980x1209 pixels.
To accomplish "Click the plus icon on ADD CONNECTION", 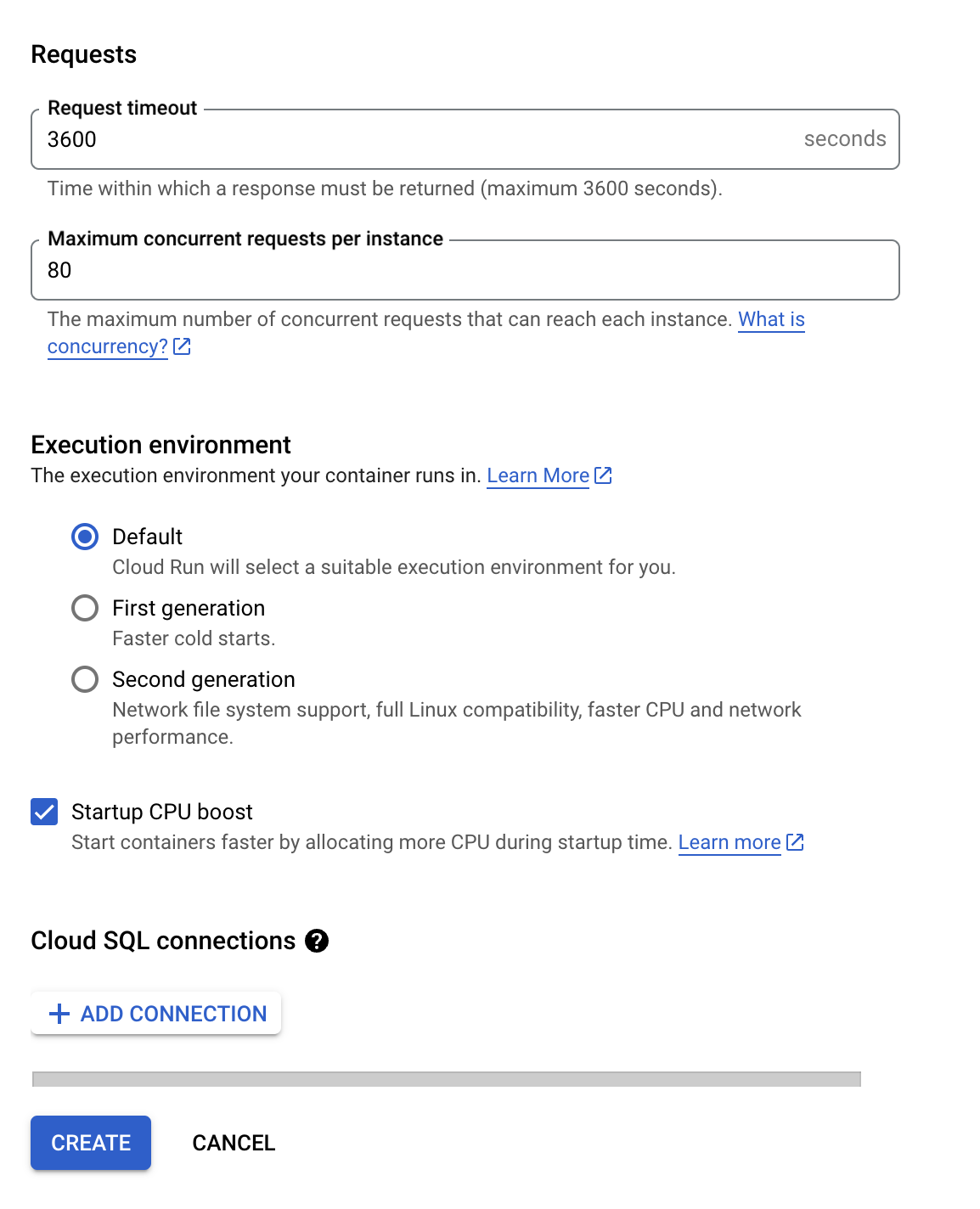I will click(x=58, y=1014).
